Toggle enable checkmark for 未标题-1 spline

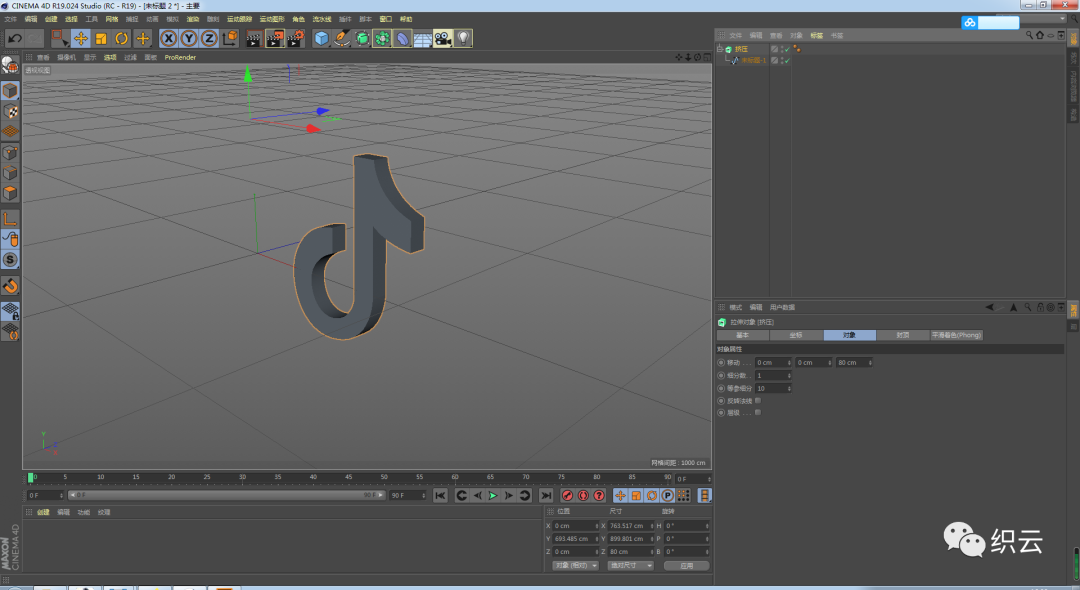[x=787, y=61]
